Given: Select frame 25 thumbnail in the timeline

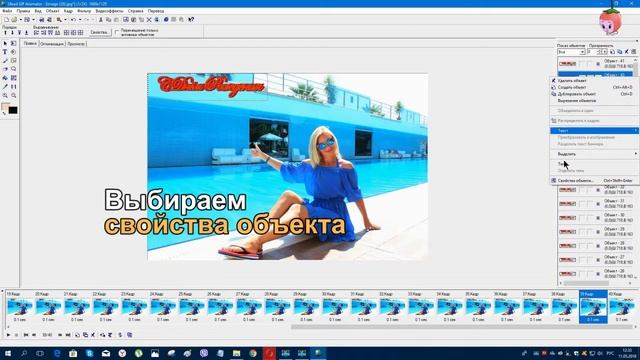Looking at the screenshot, I should tap(192, 307).
